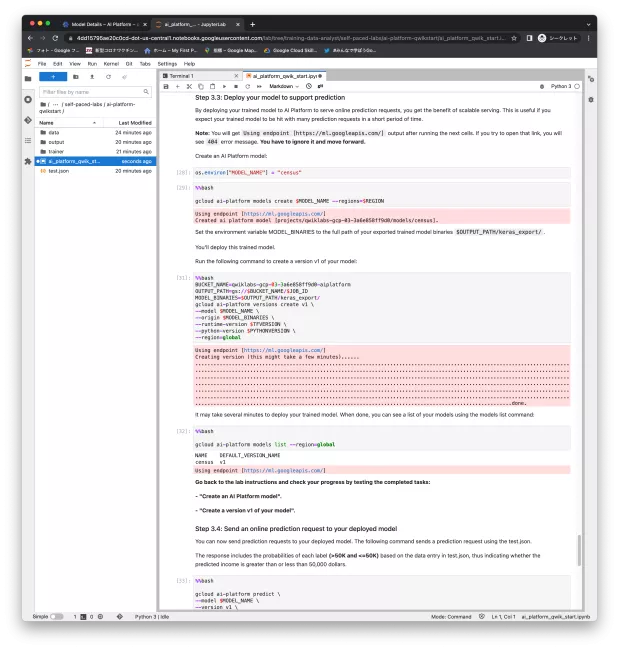Open the Git sidebar panel
The height and width of the screenshot is (650, 619).
pos(28,120)
